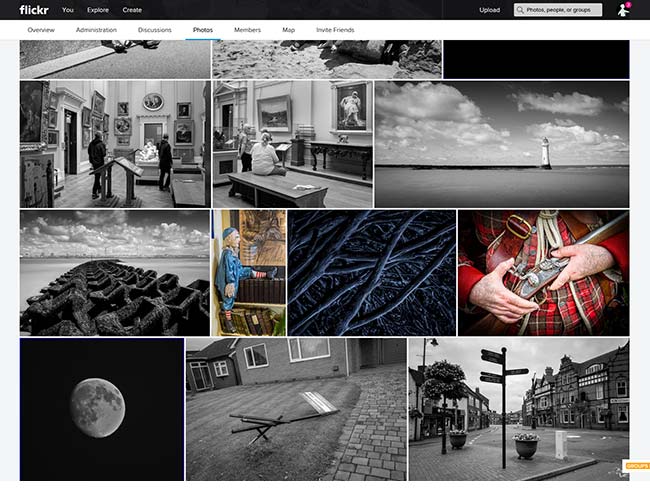Open the street signpost town photo
This screenshot has height=500, width=650.
[519, 409]
